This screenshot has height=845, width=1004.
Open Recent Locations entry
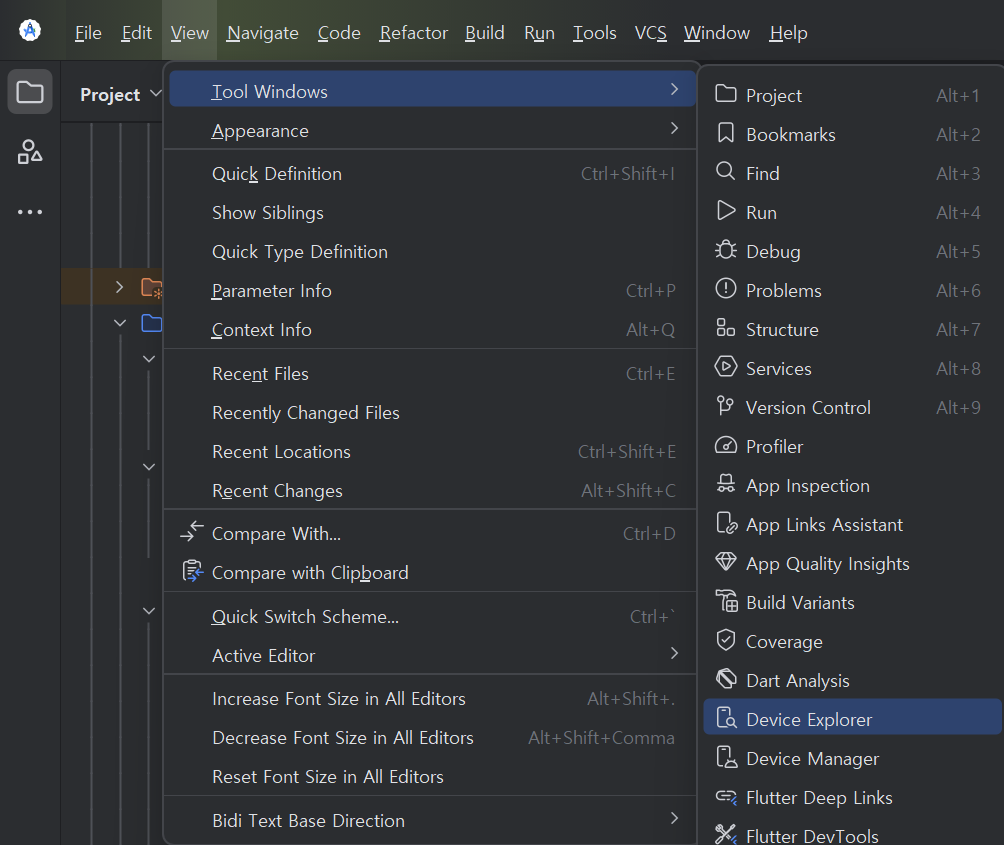click(x=430, y=452)
